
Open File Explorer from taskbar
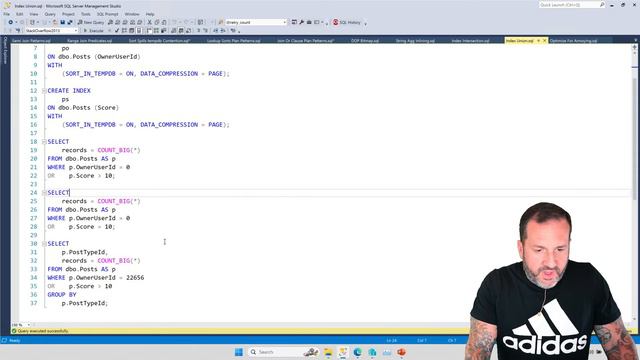[x=328, y=352]
